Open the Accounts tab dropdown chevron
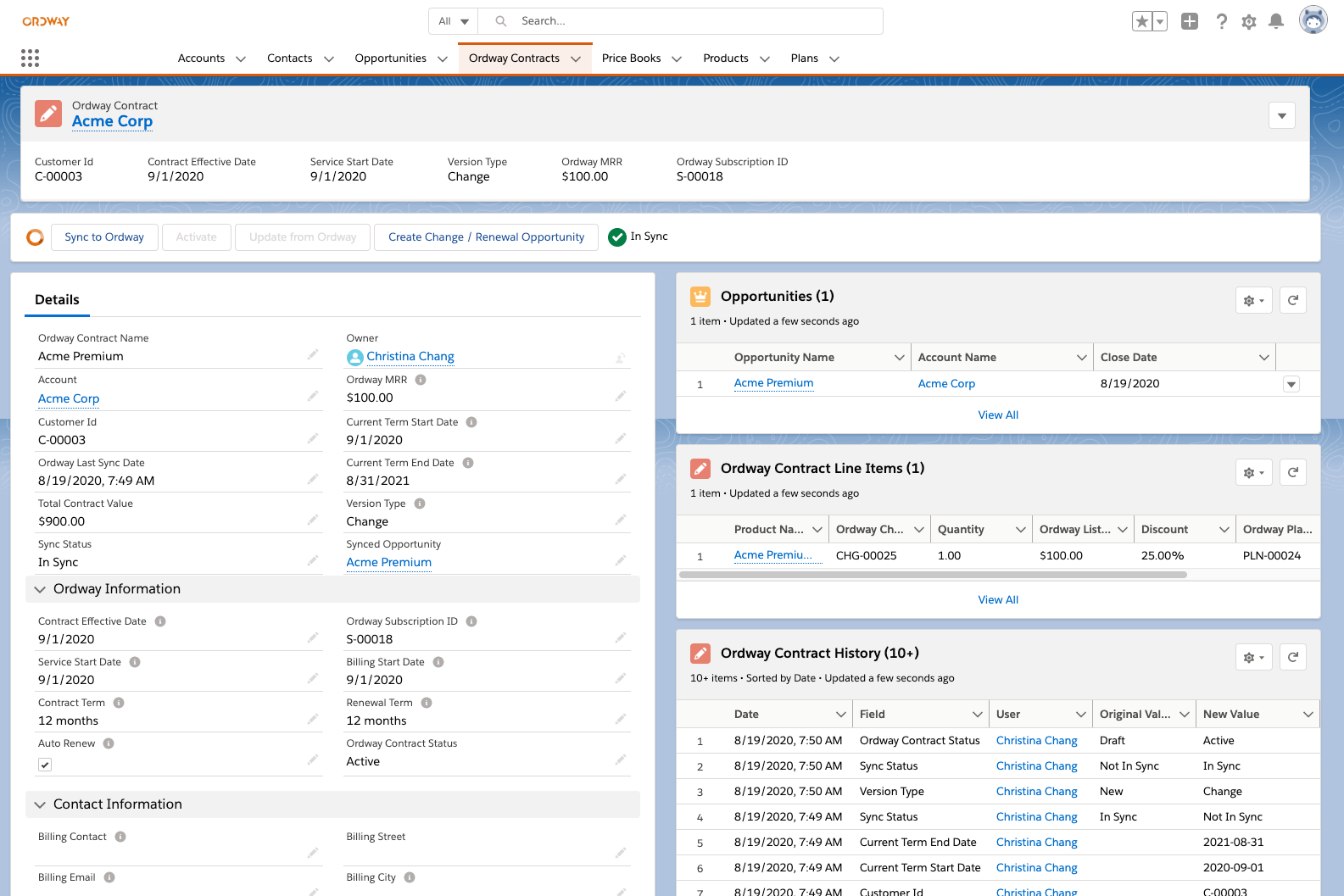This screenshot has width=1344, height=896. point(241,58)
